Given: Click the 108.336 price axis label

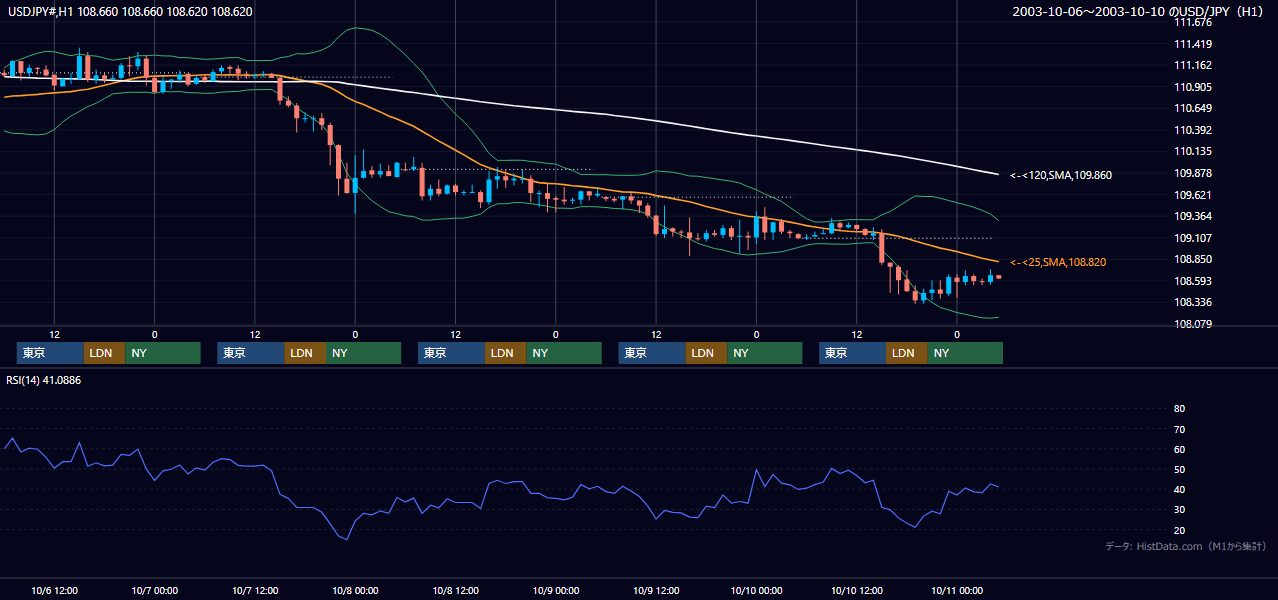Looking at the screenshot, I should (x=1192, y=302).
